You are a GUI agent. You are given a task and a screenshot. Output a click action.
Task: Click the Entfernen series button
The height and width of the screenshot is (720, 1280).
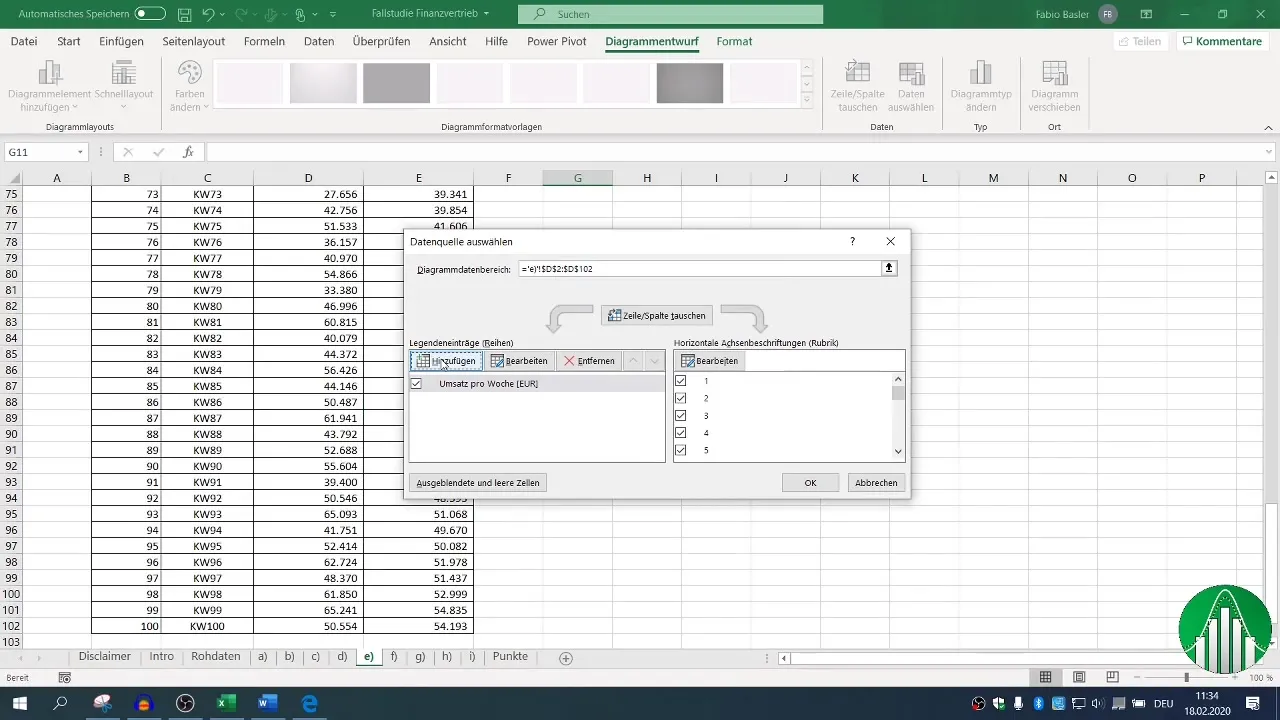[x=589, y=360]
